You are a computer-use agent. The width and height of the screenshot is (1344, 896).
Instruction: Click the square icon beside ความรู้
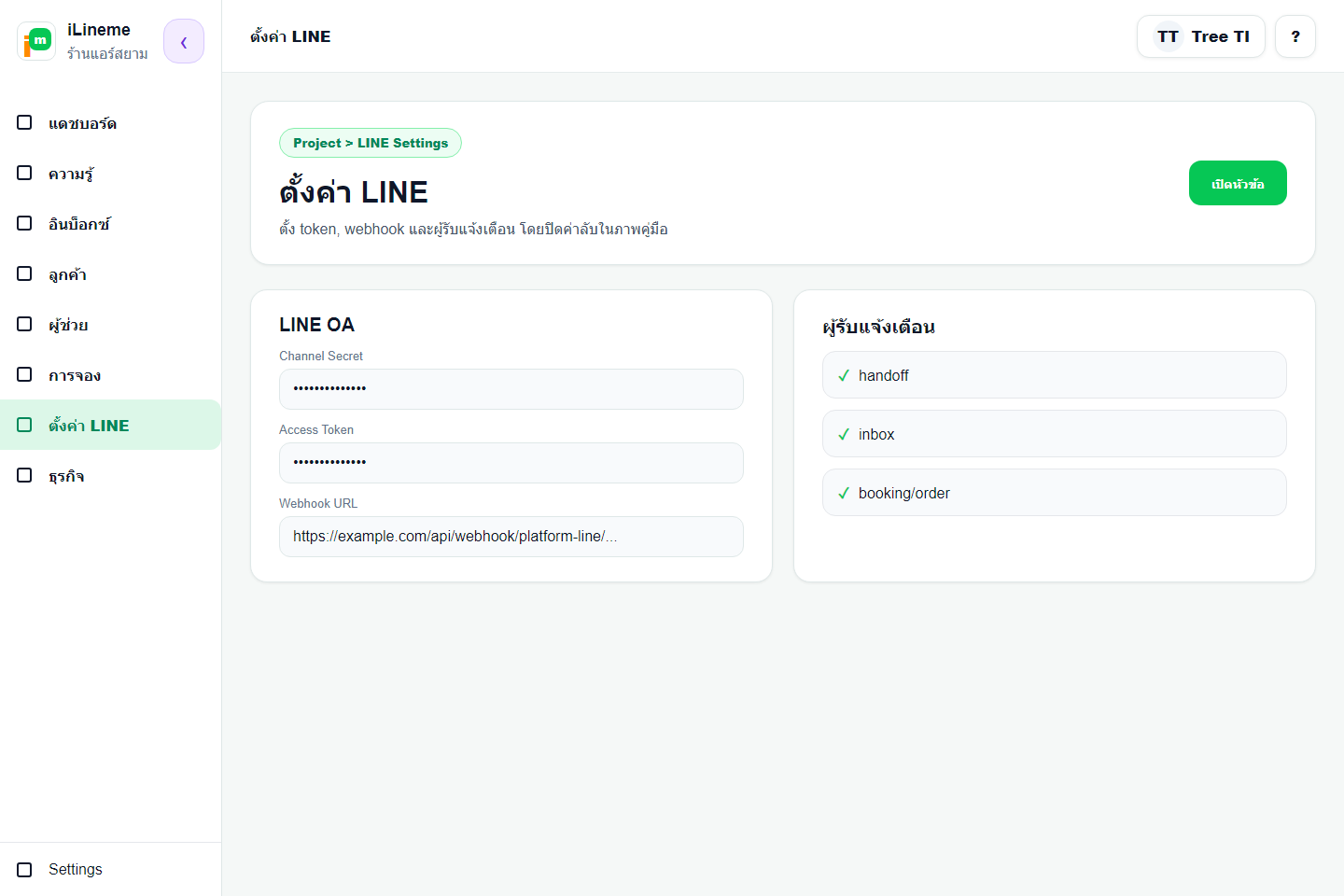pos(24,173)
